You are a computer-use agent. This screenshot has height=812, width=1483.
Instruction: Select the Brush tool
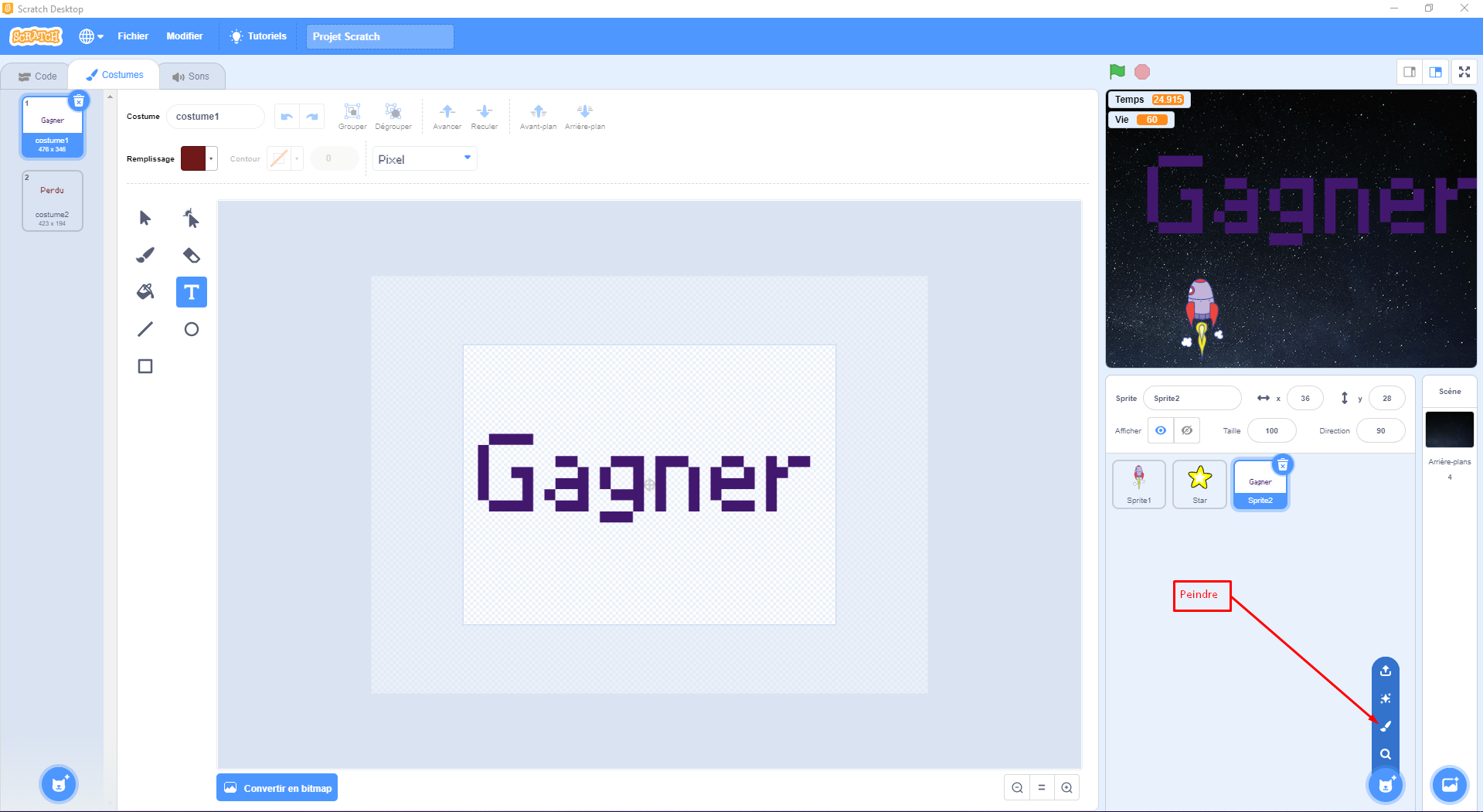145,255
